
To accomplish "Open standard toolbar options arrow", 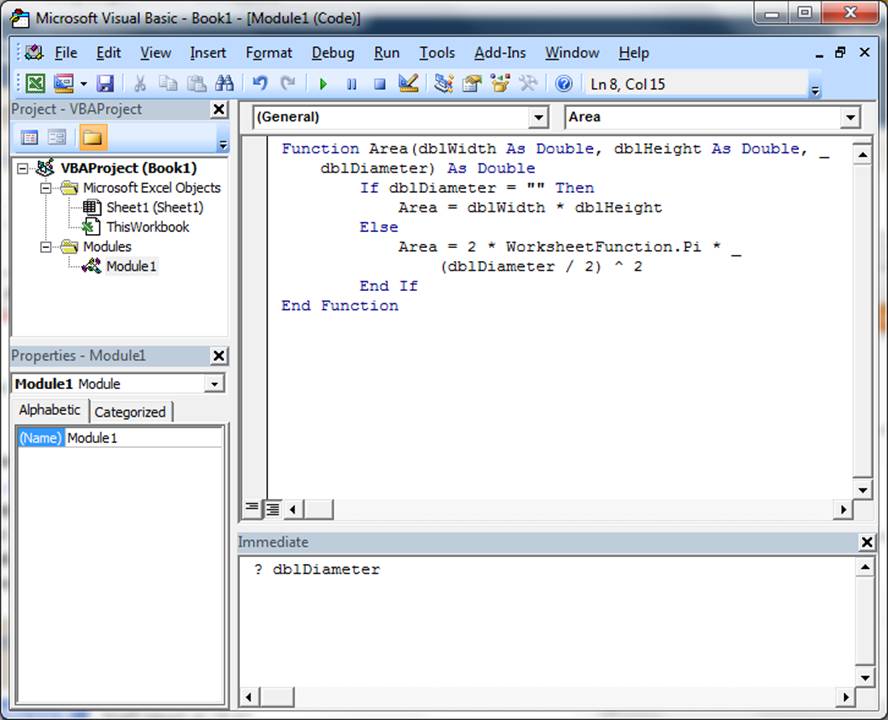I will tap(815, 91).
